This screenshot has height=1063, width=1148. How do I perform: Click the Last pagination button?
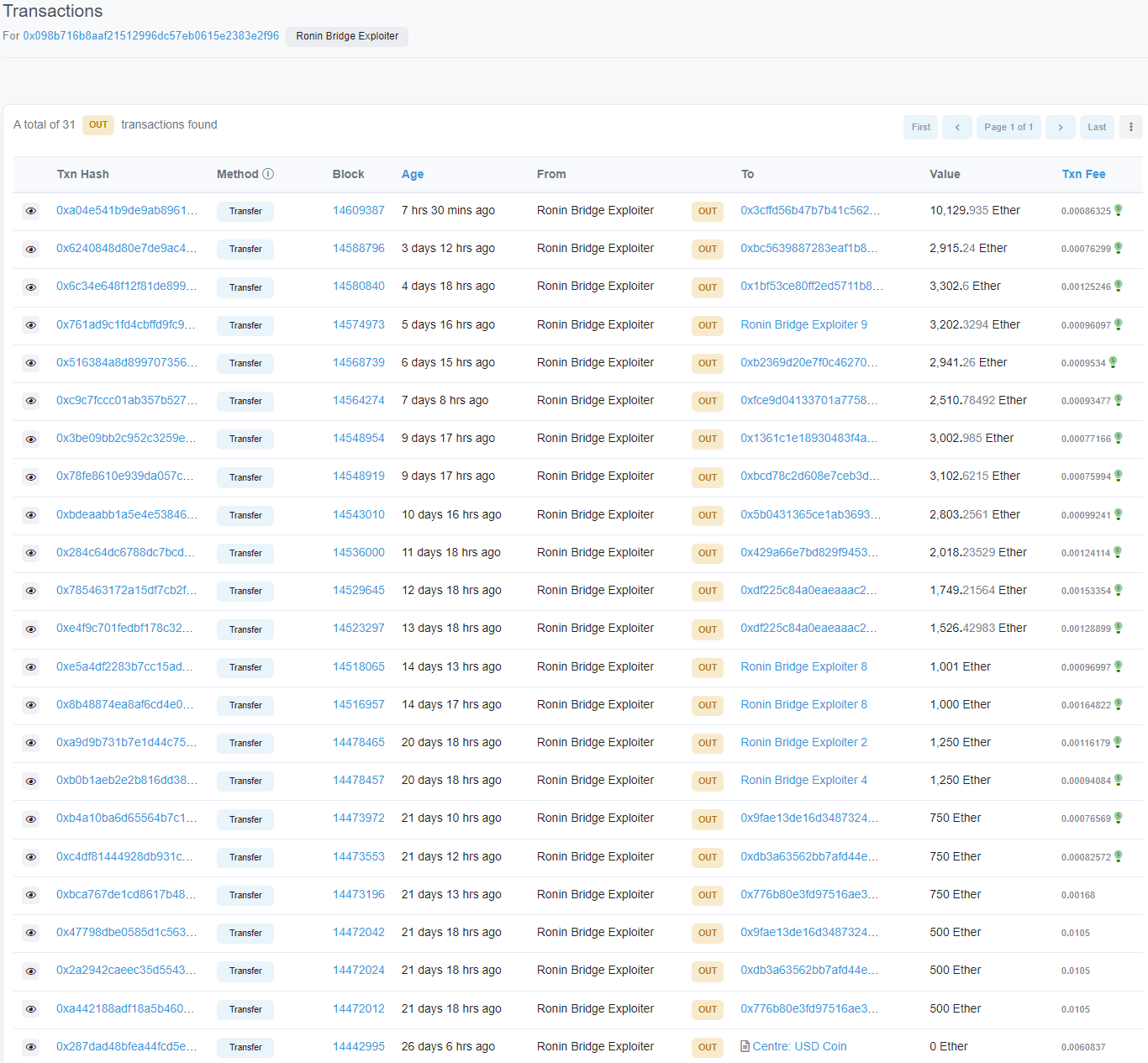tap(1097, 127)
